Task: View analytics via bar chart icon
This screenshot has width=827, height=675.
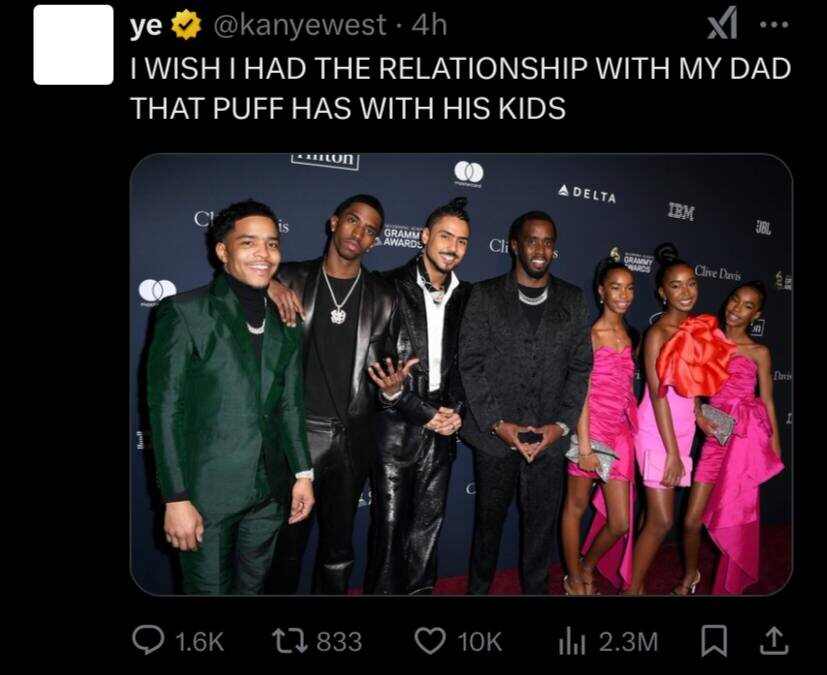Action: point(572,642)
